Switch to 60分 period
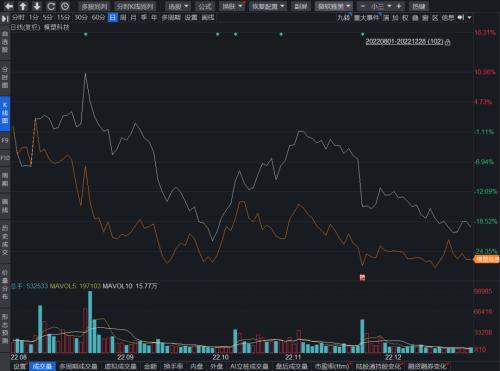The image size is (500, 371). (98, 17)
